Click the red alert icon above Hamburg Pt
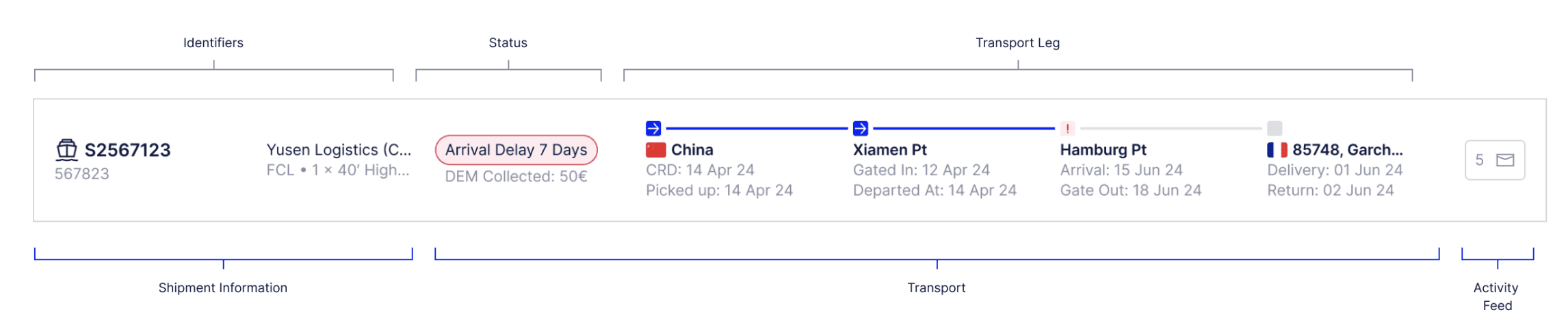This screenshot has height=334, width=1568. tap(1067, 128)
